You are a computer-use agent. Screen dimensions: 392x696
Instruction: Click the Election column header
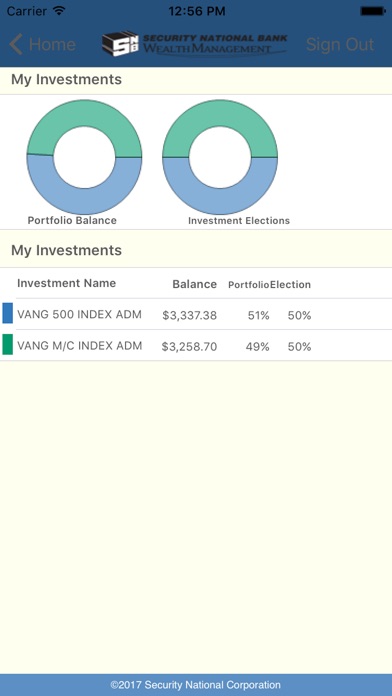click(291, 285)
